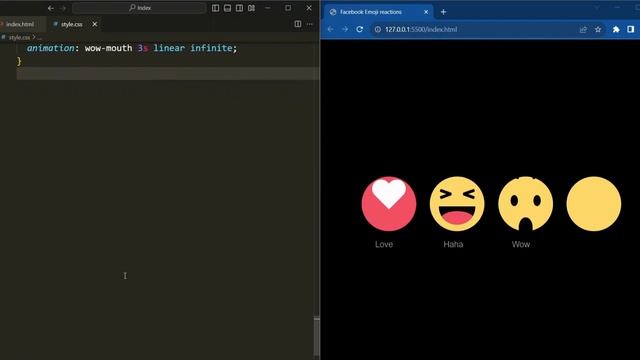Viewport: 640px width, 360px height.
Task: Go forward in VS Code navigation history
Action: (x=62, y=8)
